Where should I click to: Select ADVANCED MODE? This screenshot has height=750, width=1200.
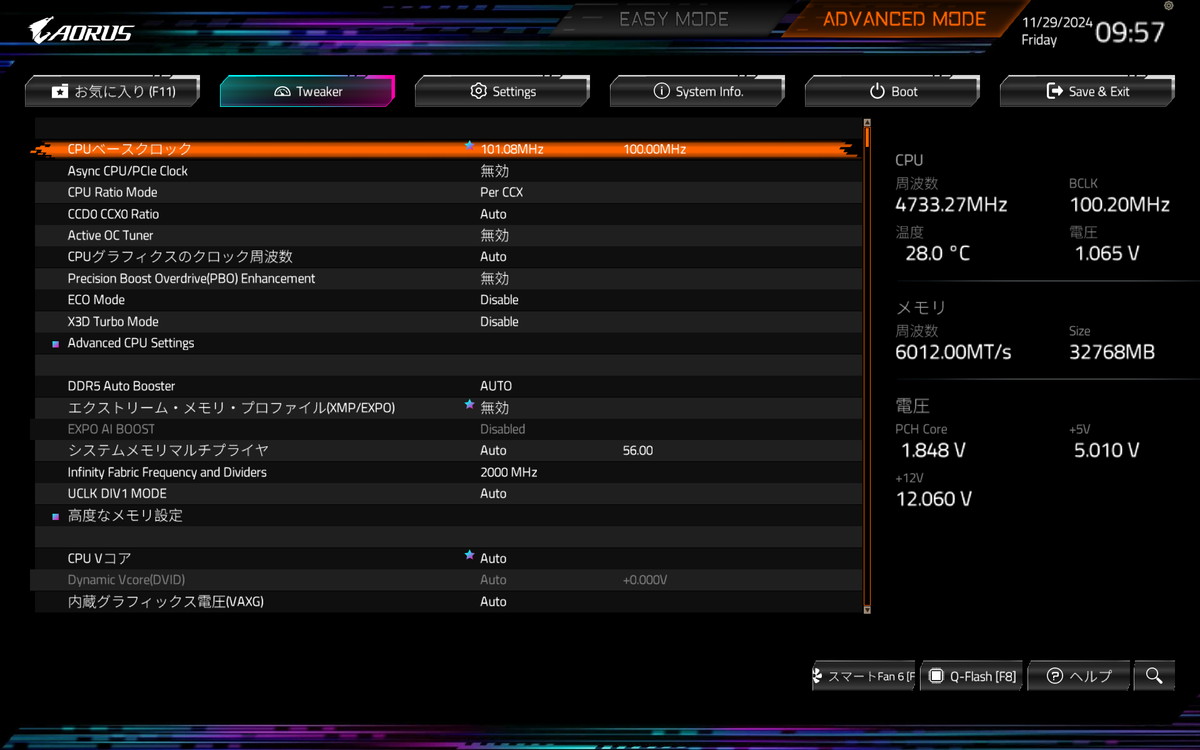[904, 19]
